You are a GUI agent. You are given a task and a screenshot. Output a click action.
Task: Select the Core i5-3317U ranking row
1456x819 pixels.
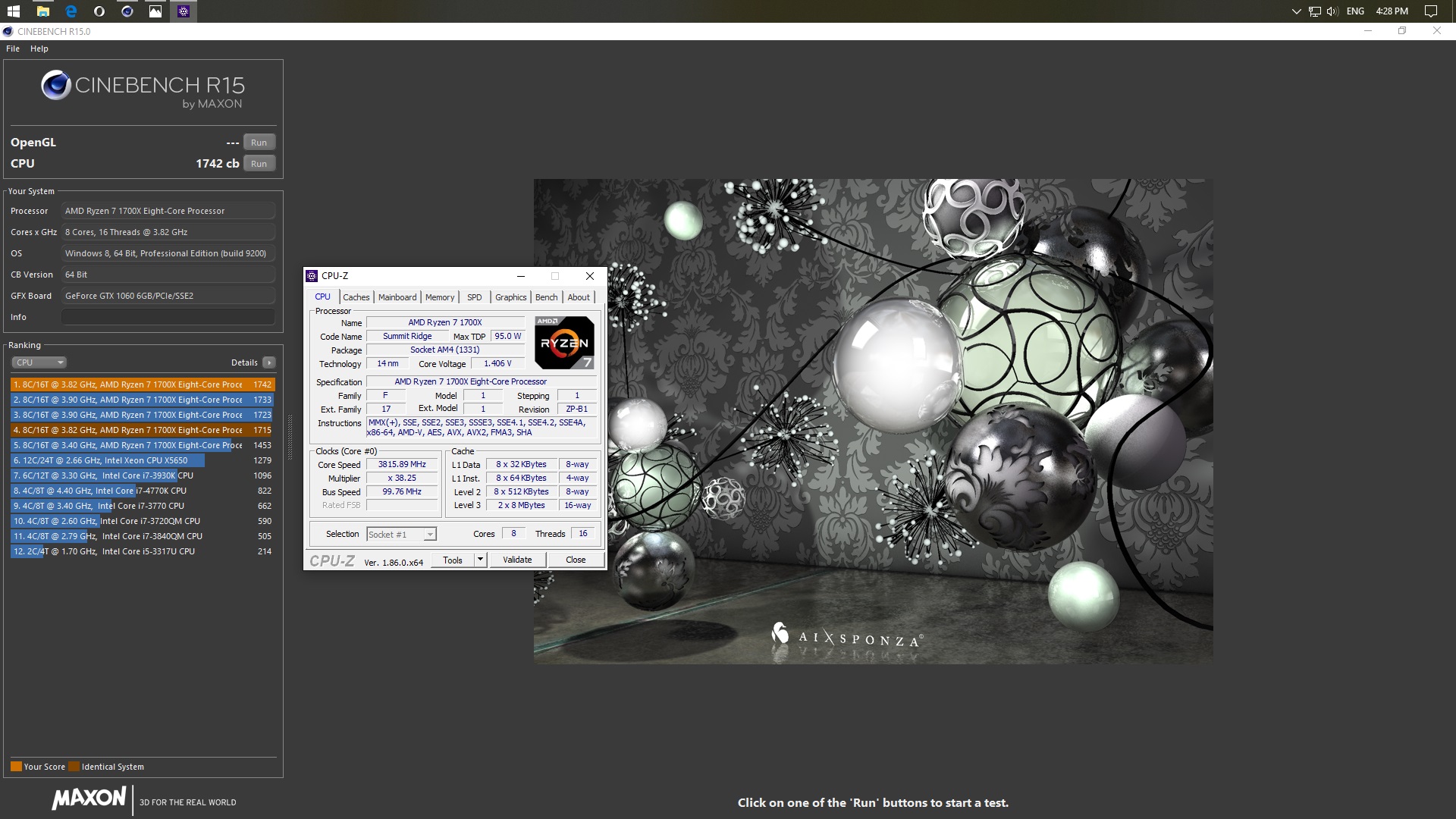143,551
